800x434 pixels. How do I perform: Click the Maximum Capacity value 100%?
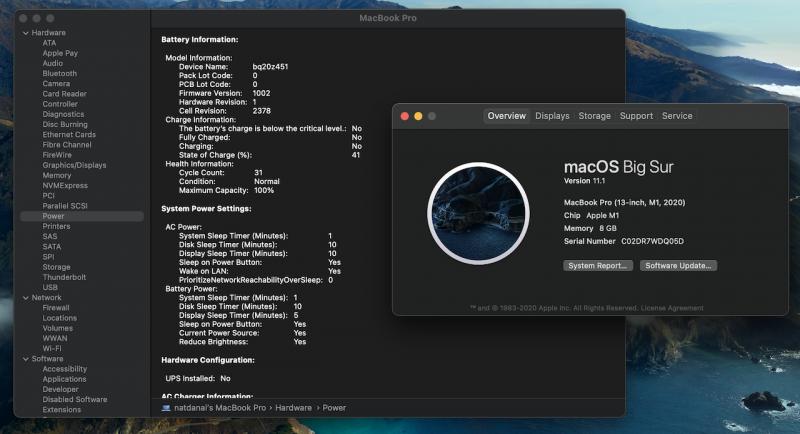pyautogui.click(x=264, y=190)
